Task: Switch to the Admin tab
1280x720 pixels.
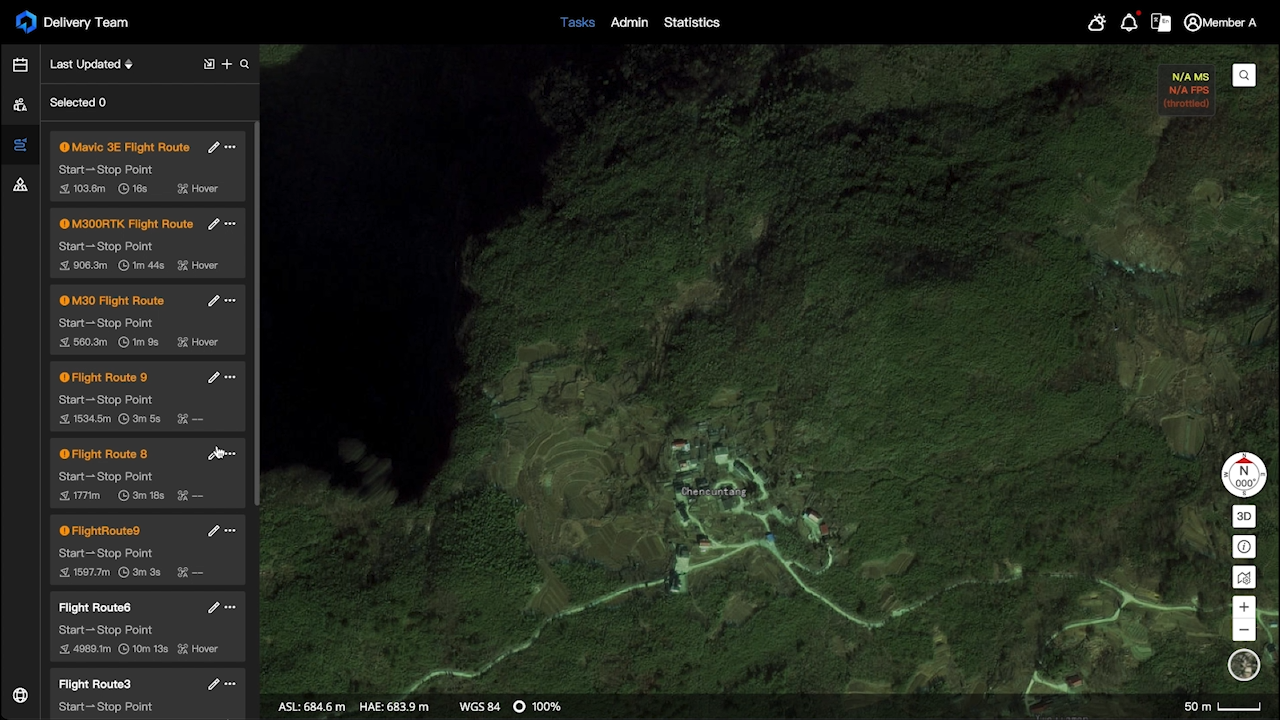Action: click(629, 22)
